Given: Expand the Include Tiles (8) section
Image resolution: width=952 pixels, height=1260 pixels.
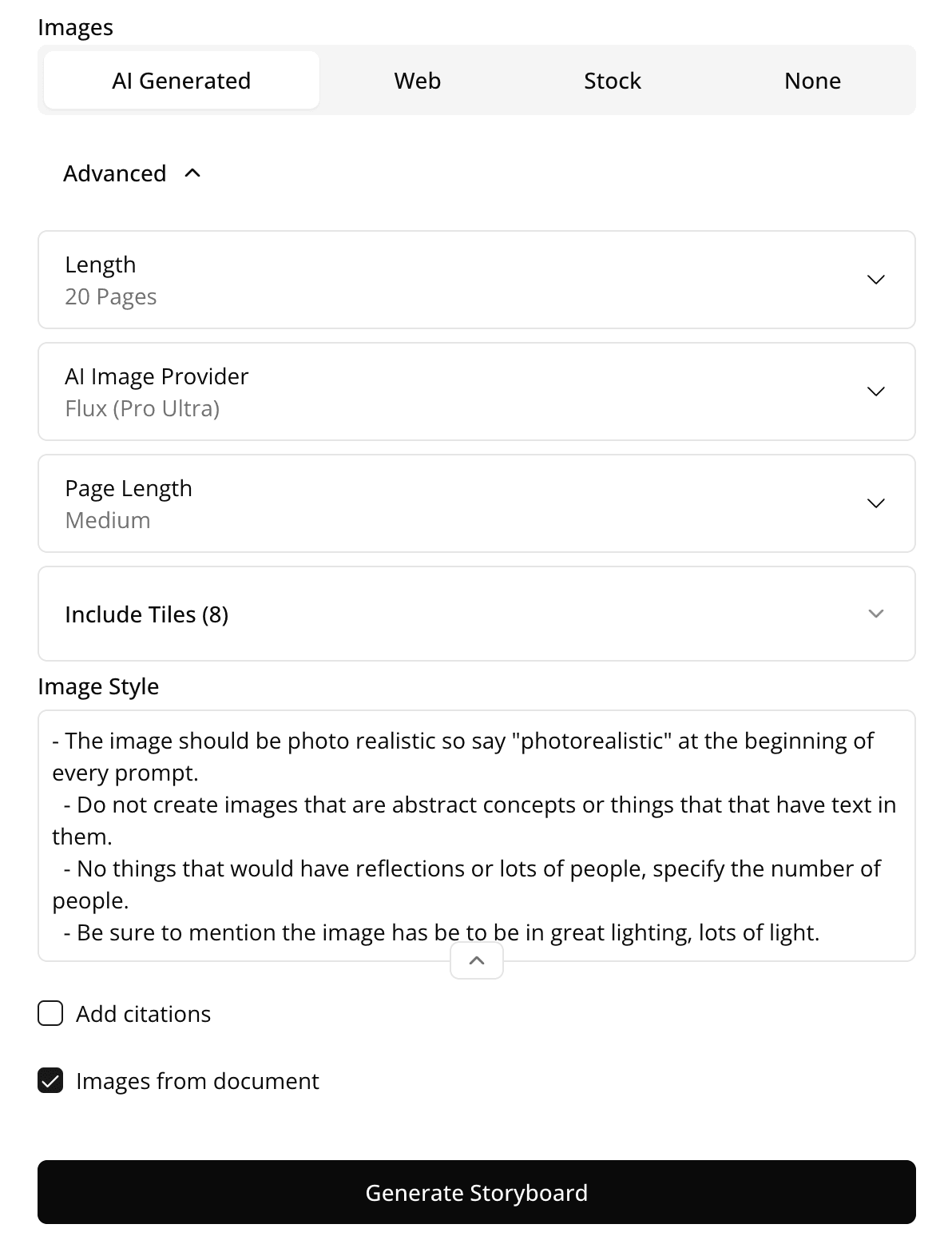Looking at the screenshot, I should pyautogui.click(x=477, y=614).
